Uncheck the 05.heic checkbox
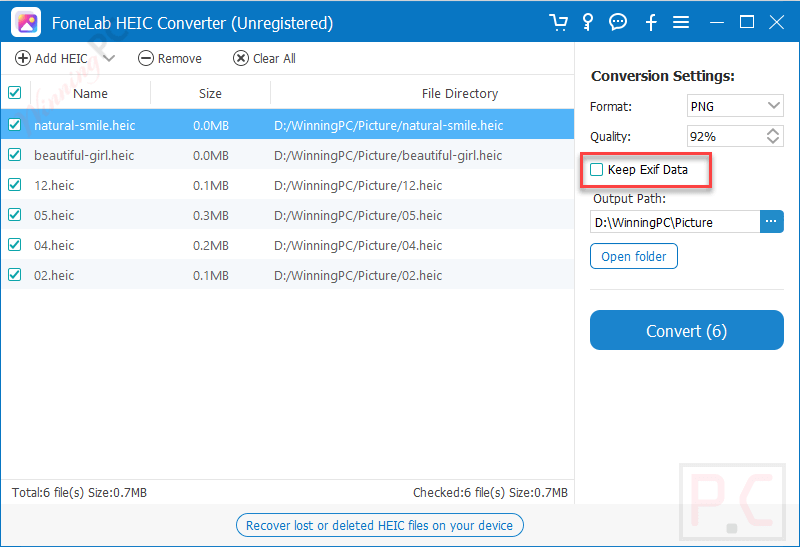The width and height of the screenshot is (800, 547). 15,215
